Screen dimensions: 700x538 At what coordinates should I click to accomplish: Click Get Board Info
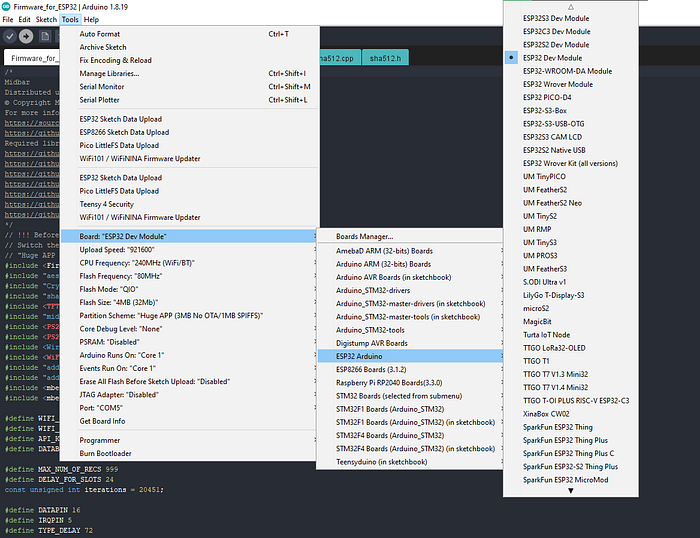pos(189,421)
